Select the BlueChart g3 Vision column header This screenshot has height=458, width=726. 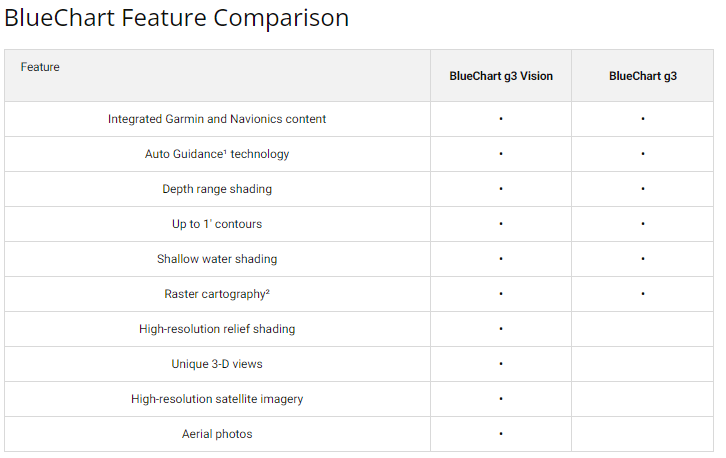click(x=501, y=76)
